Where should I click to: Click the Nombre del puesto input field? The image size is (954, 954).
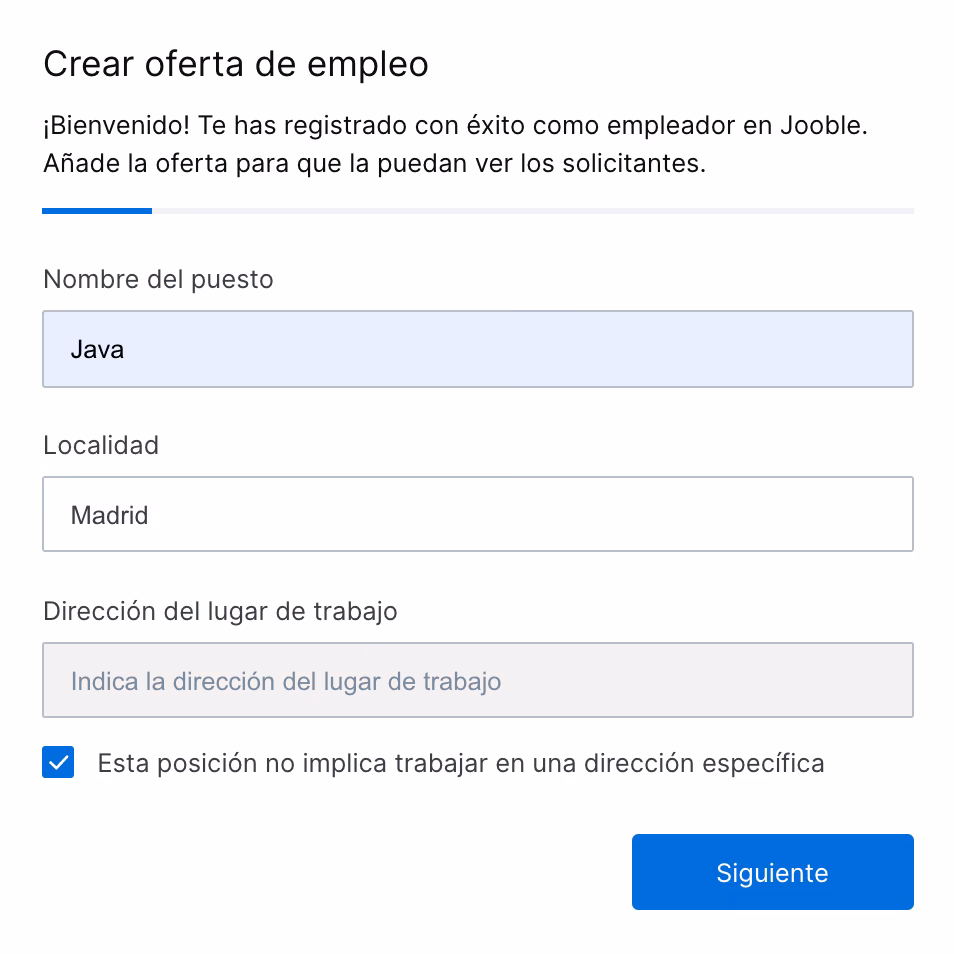click(477, 348)
